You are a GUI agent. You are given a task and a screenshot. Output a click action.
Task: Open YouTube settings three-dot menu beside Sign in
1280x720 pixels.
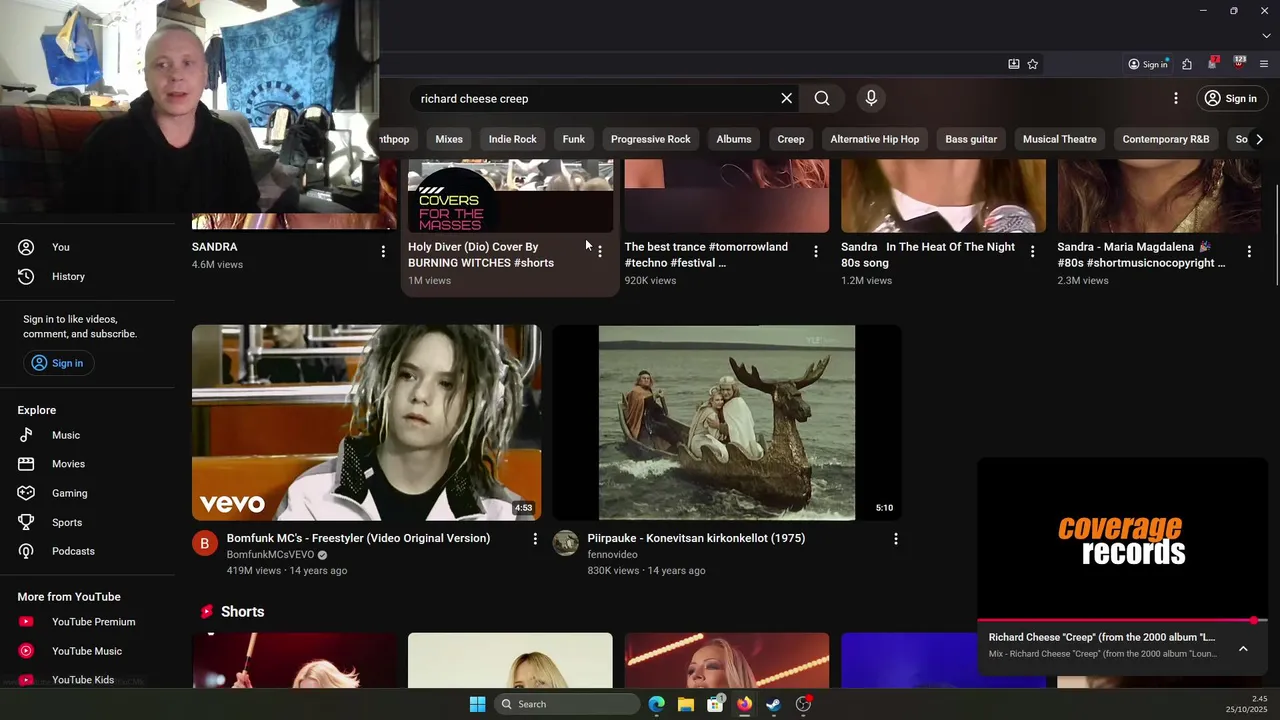coord(1176,98)
